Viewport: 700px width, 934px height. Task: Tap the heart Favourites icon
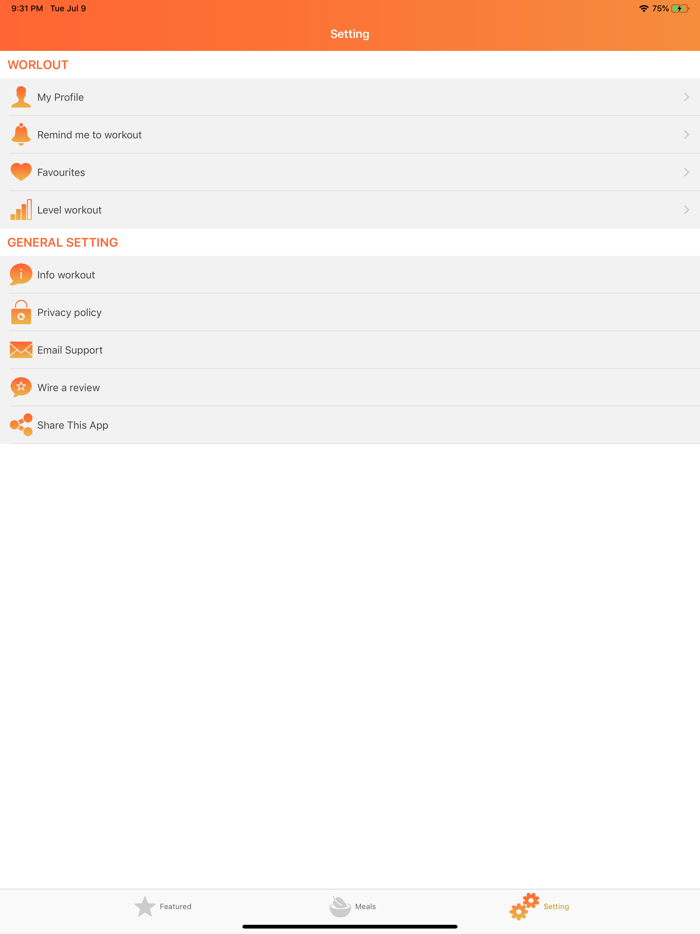[21, 172]
